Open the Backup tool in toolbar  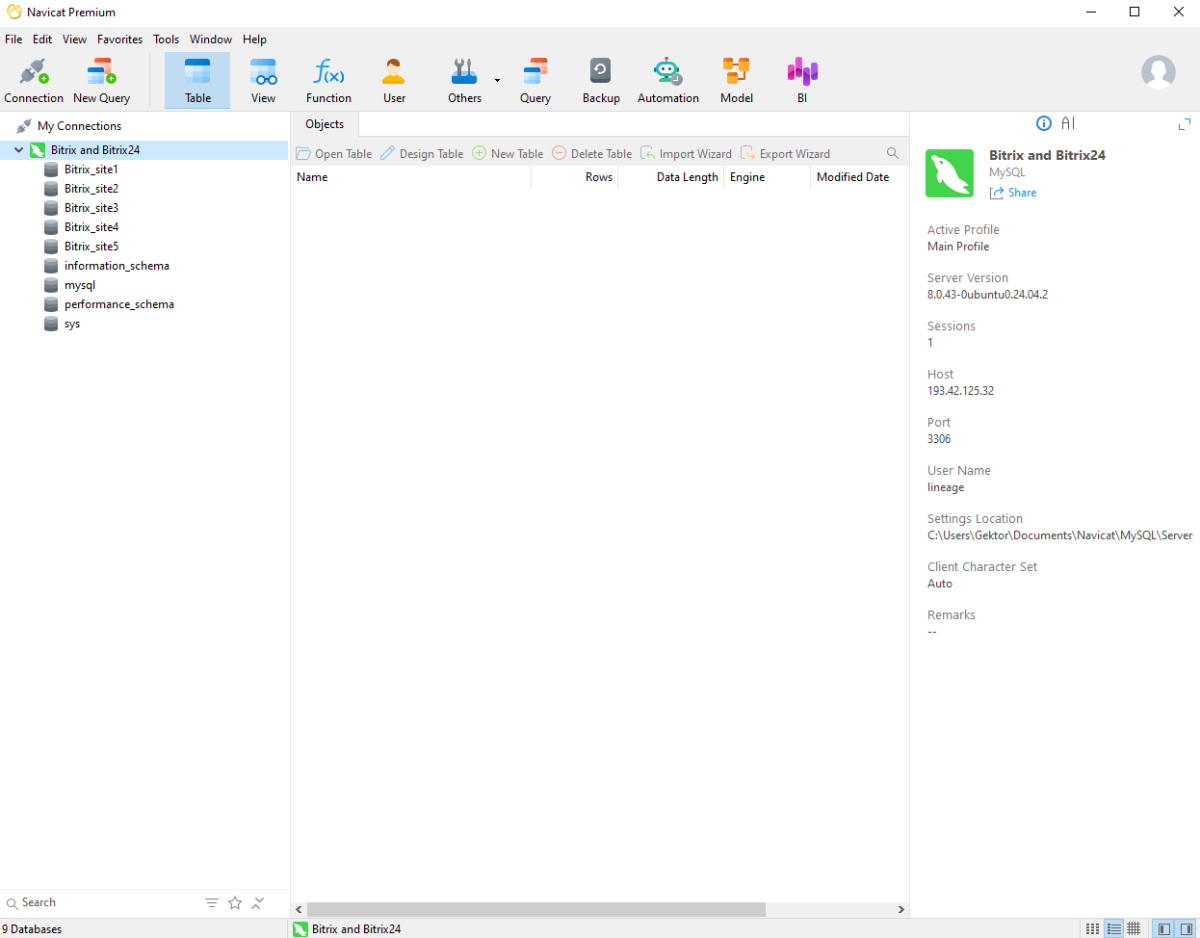click(x=601, y=80)
